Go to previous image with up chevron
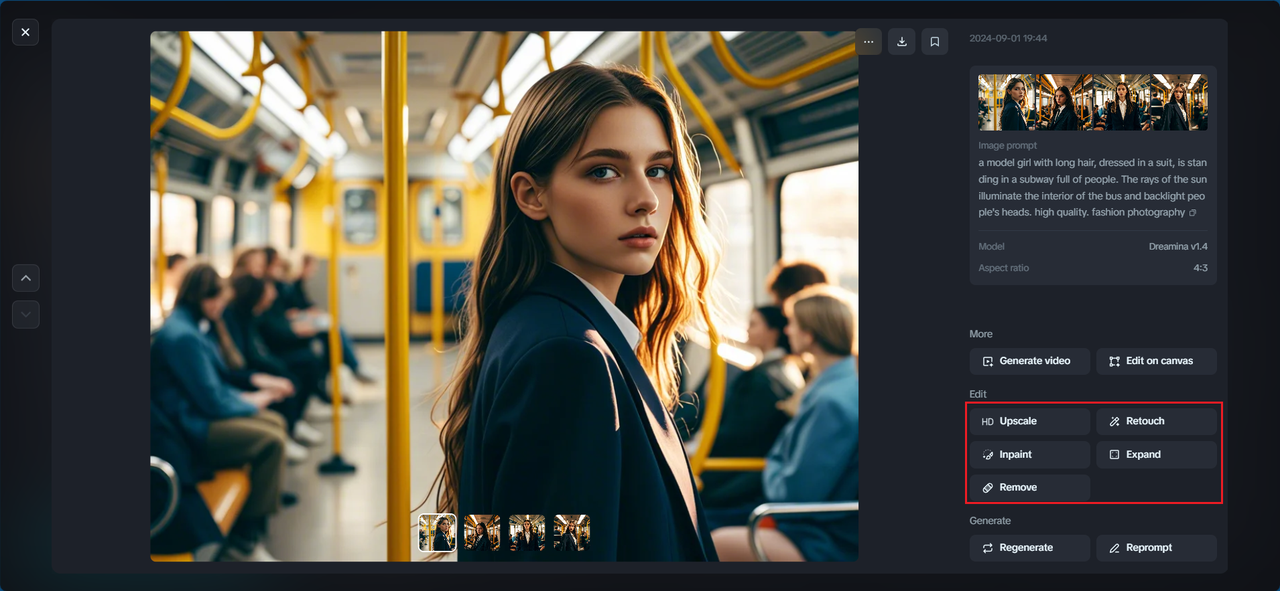This screenshot has height=591, width=1280. point(26,278)
